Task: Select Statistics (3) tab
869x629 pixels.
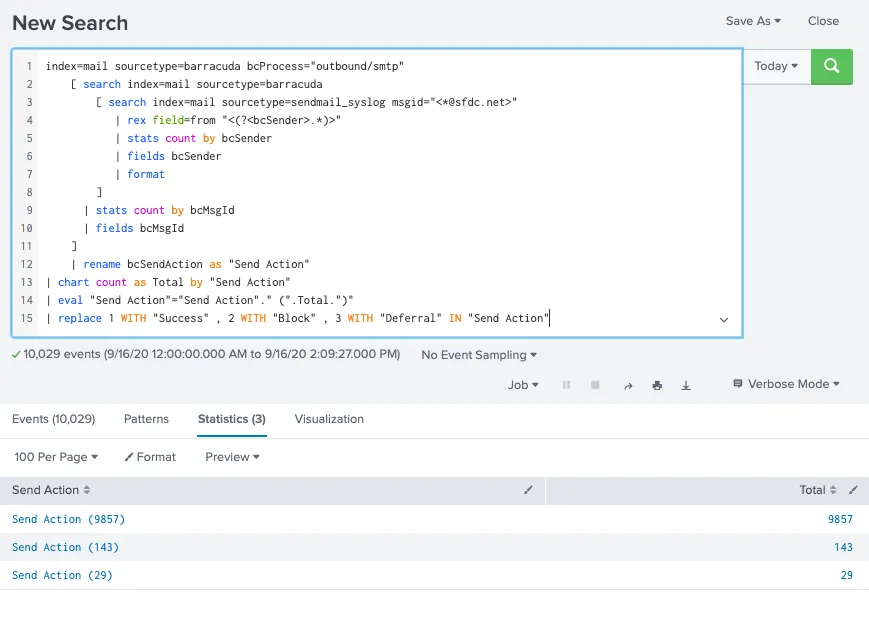Action: point(232,419)
